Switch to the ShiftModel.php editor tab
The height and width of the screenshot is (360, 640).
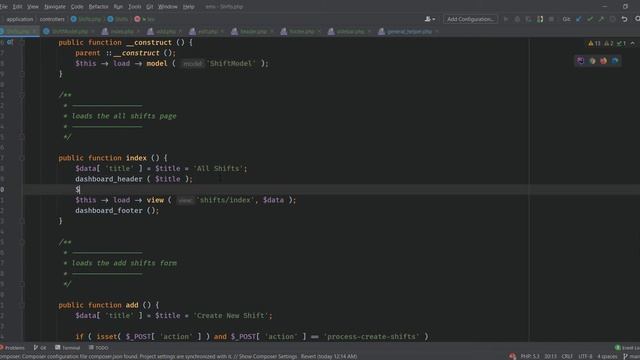pos(69,31)
